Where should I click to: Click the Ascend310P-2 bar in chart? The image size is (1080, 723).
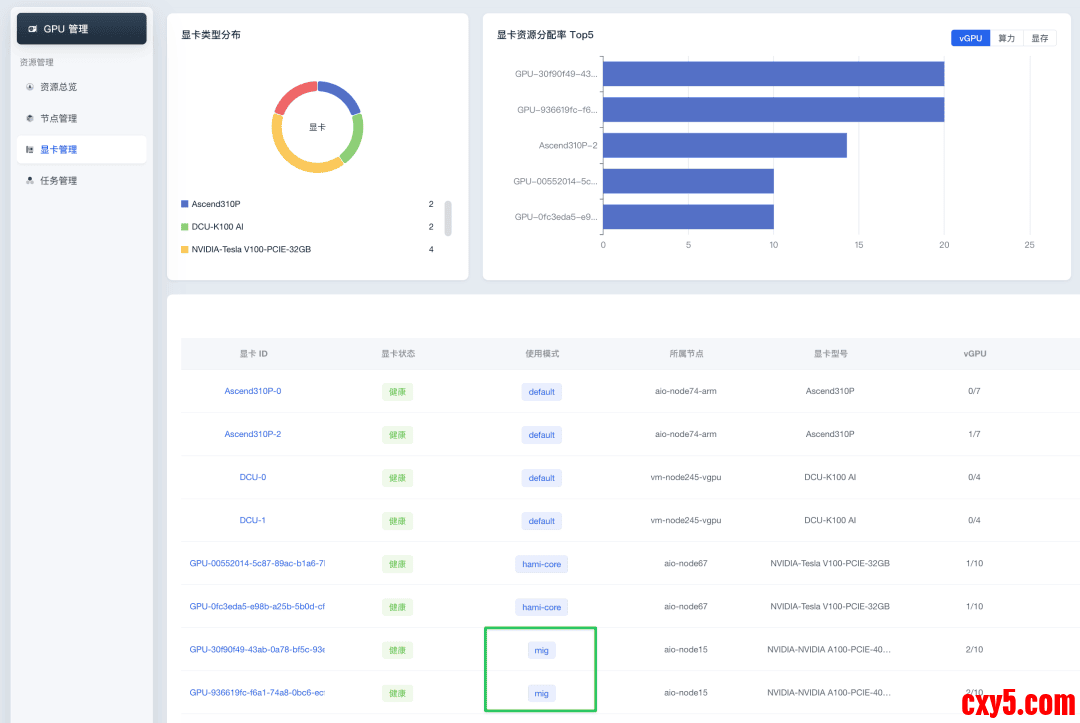[x=724, y=145]
